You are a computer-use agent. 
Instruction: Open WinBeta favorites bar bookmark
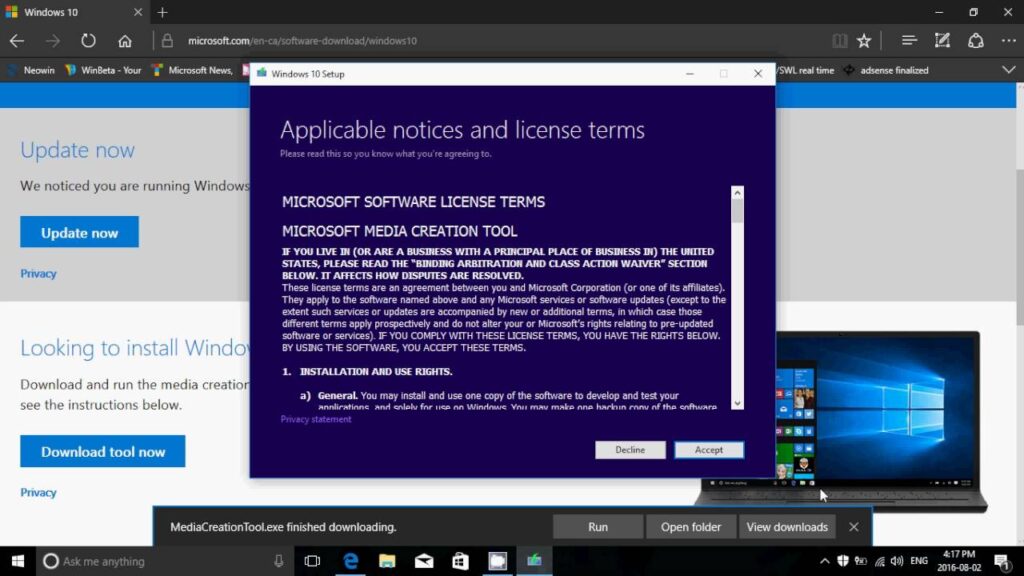(x=103, y=71)
